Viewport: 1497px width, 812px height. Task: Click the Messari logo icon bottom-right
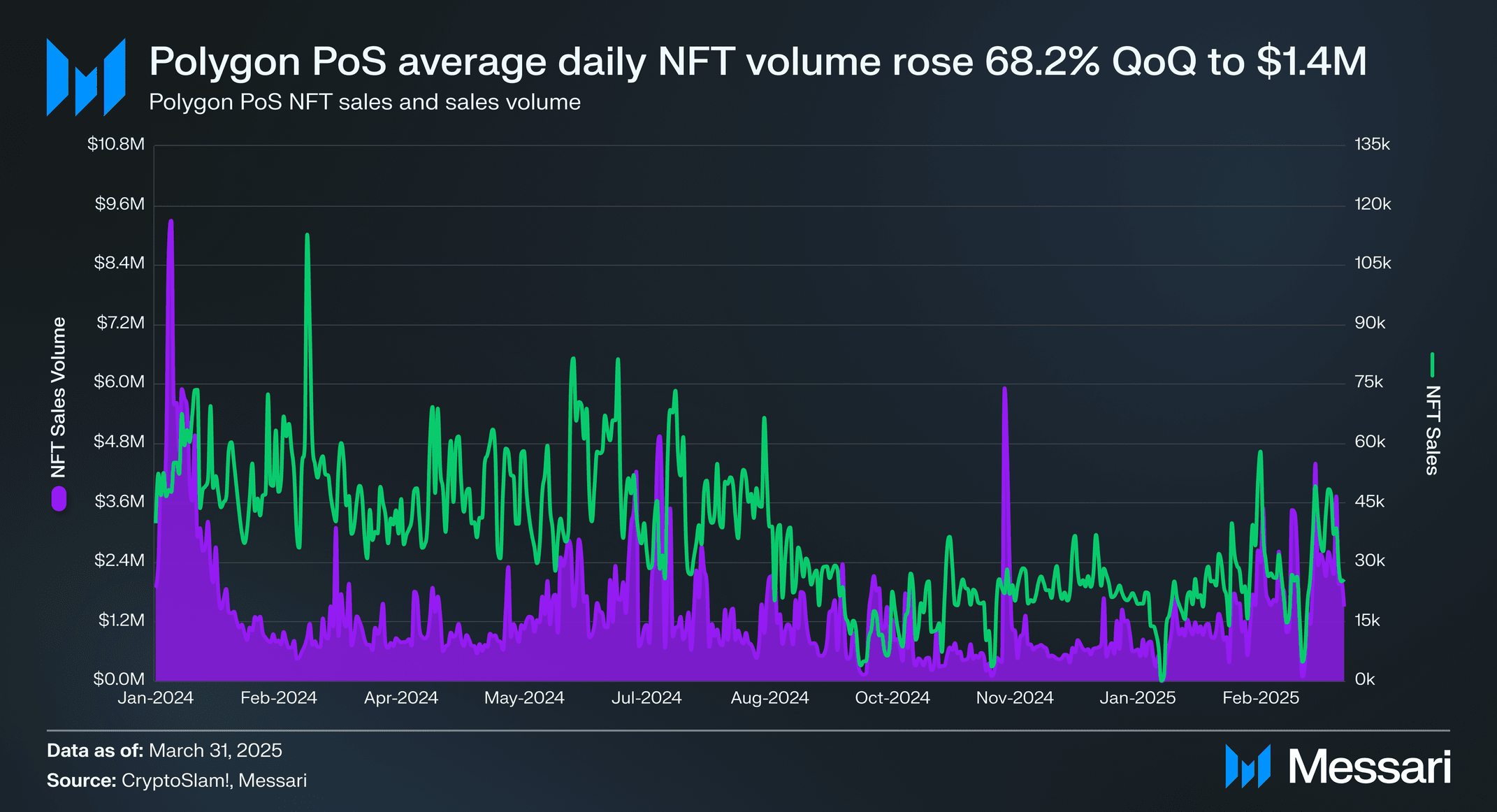point(1247,767)
